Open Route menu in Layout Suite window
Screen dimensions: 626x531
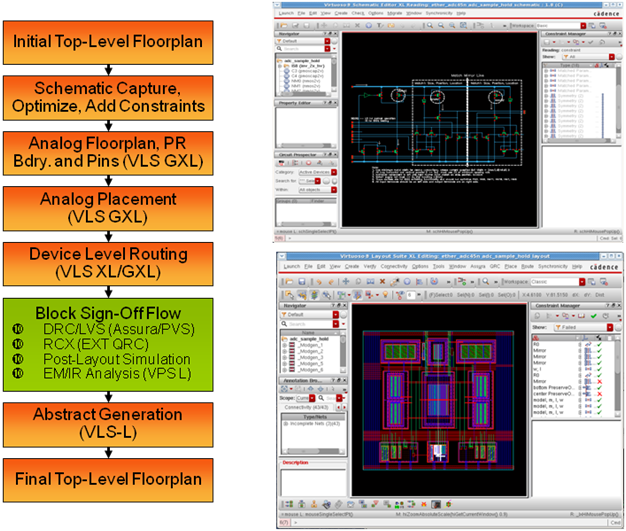point(527,266)
